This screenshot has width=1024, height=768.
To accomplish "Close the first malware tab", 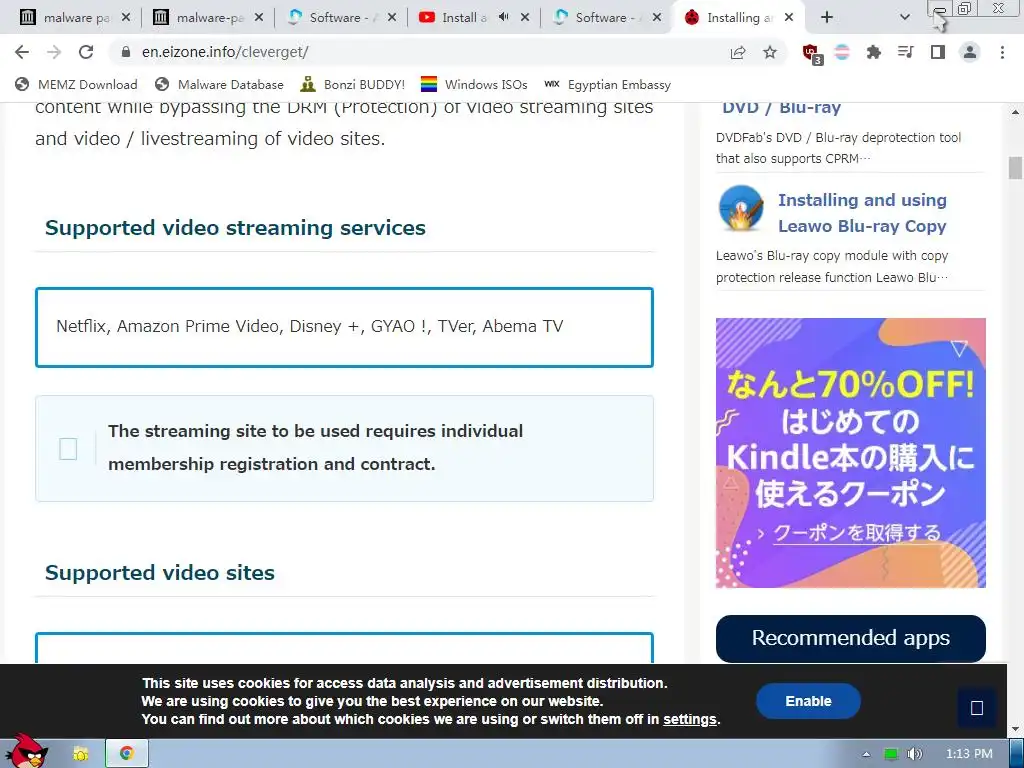I will (x=126, y=18).
